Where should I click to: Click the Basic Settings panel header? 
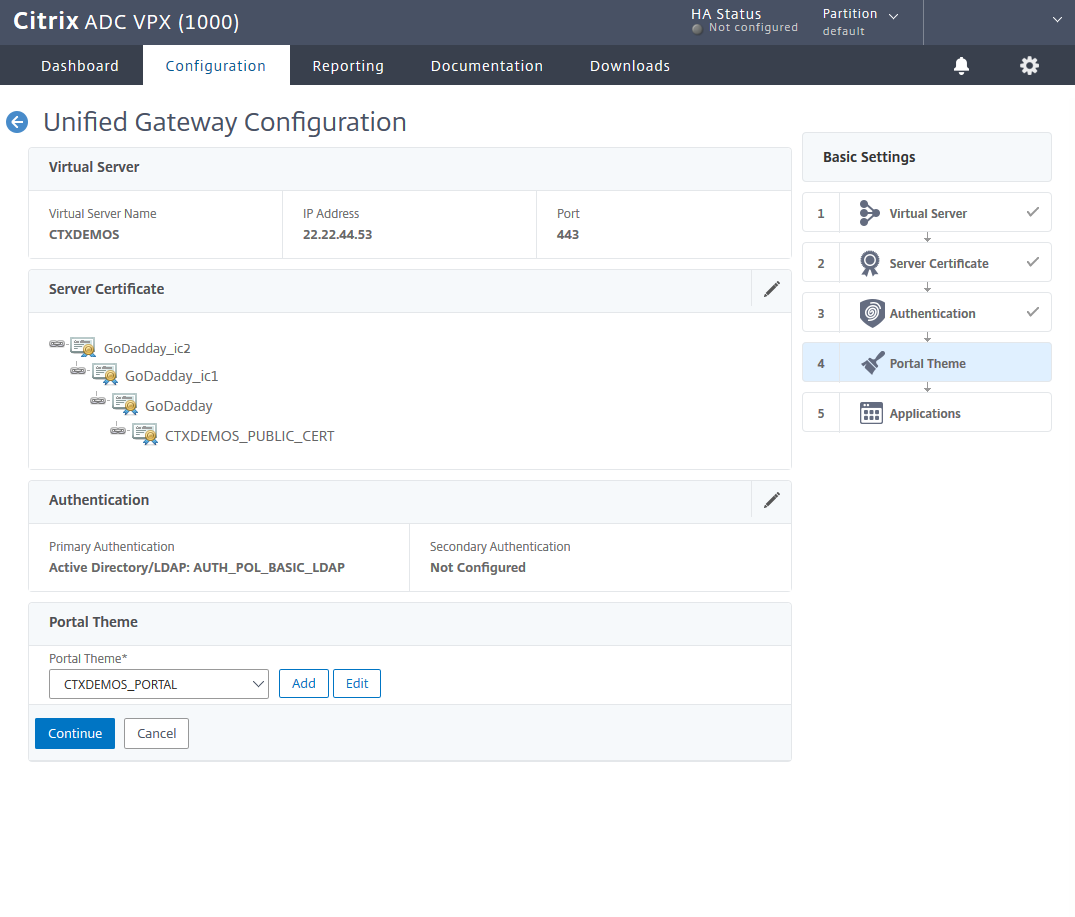[927, 157]
